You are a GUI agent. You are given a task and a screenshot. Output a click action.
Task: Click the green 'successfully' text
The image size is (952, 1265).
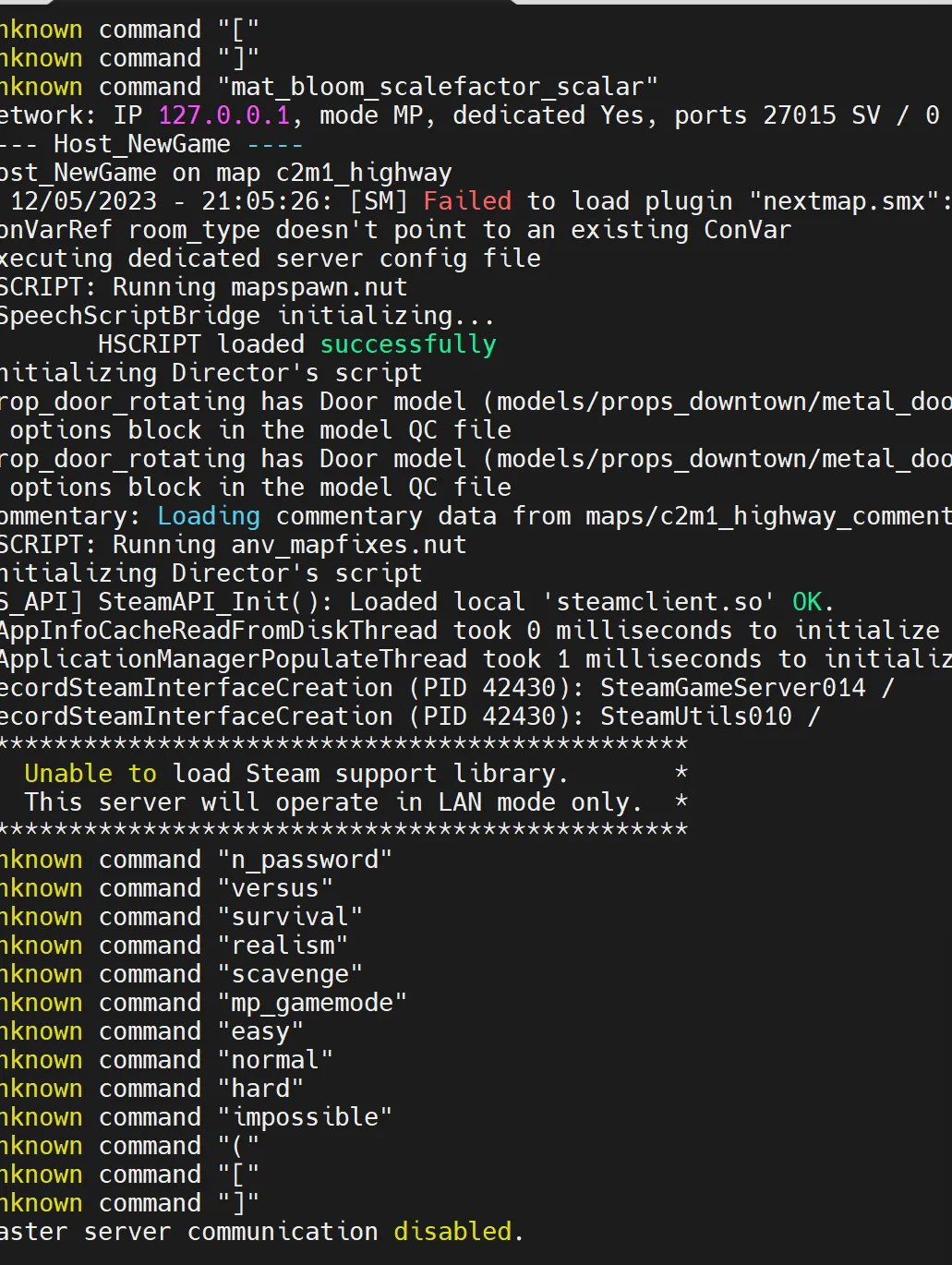coord(408,344)
